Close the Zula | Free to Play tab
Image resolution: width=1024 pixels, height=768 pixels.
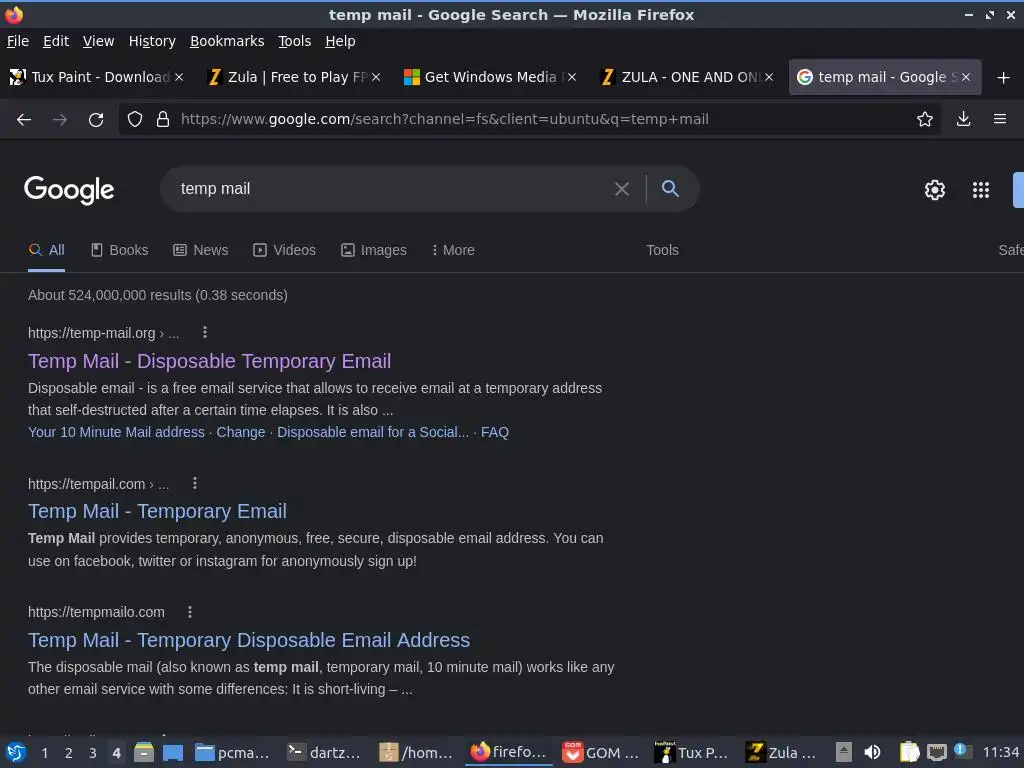[376, 77]
